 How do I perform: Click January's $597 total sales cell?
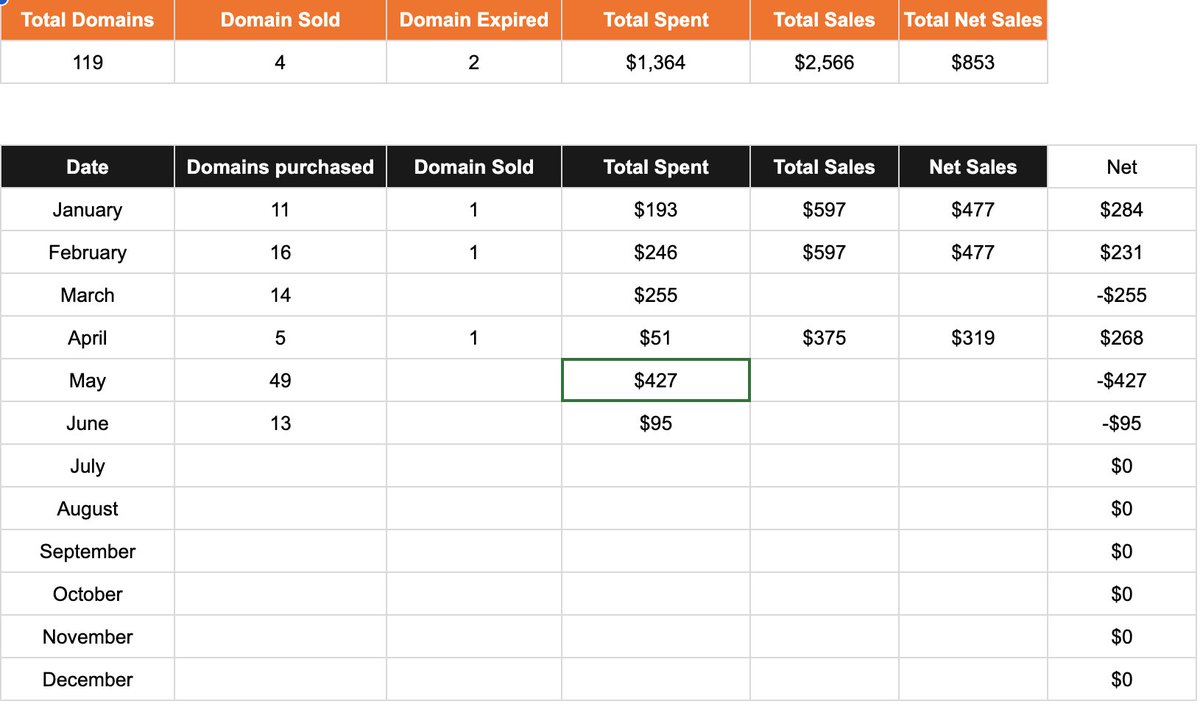point(824,210)
